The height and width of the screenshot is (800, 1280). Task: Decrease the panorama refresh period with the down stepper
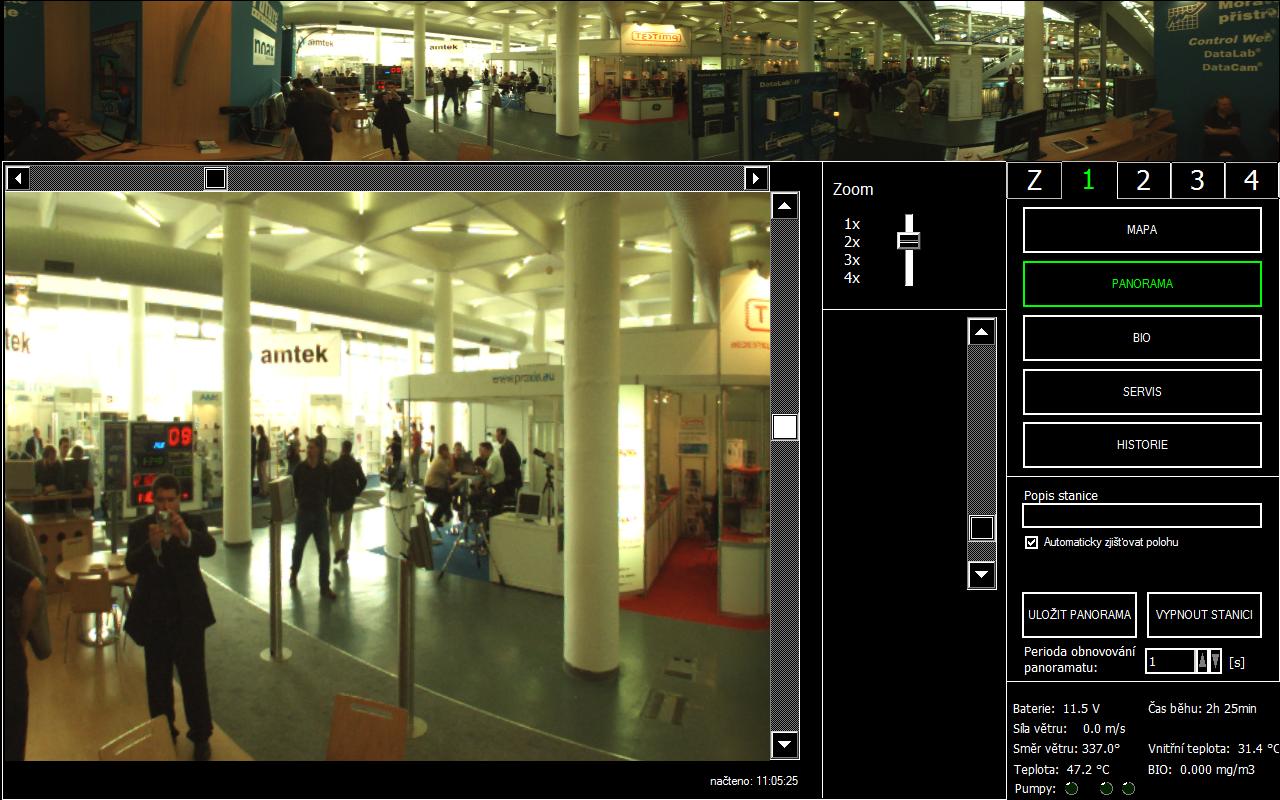[x=1215, y=661]
